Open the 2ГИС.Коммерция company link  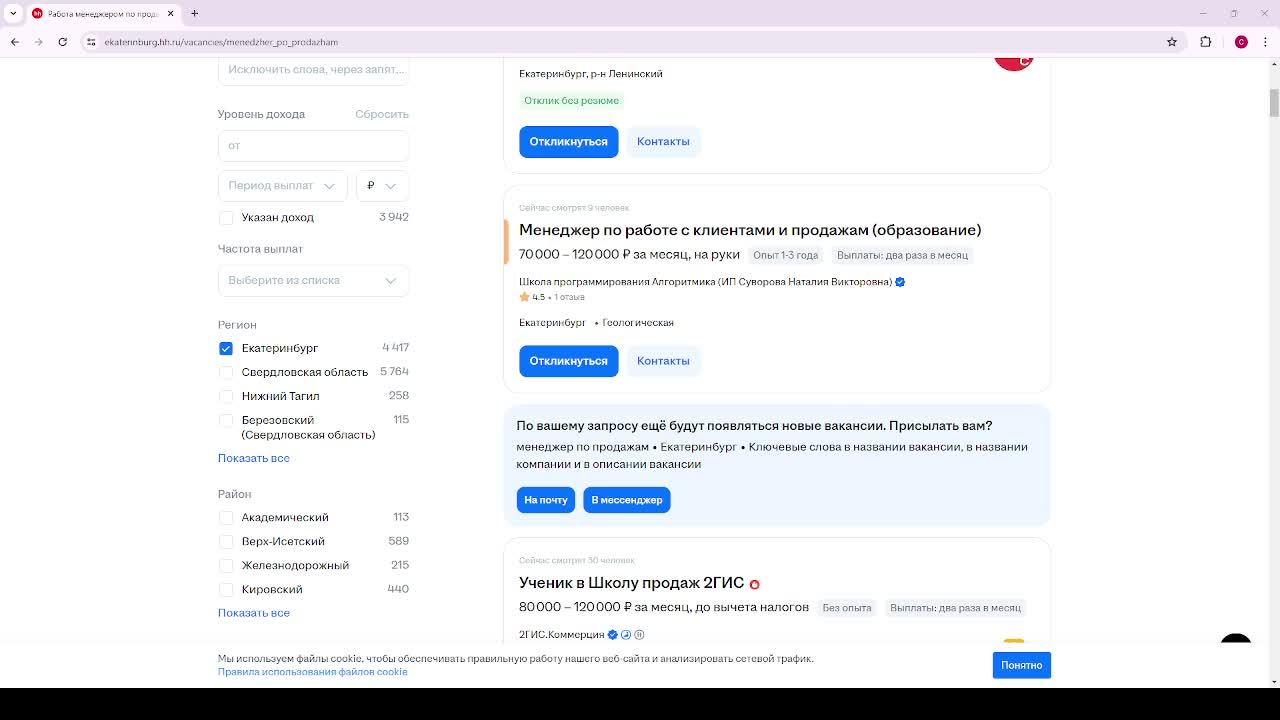562,634
